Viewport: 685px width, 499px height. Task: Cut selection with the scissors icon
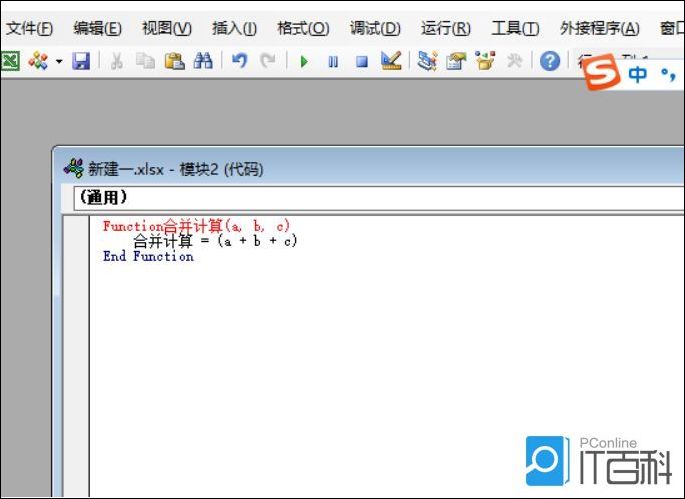click(116, 61)
